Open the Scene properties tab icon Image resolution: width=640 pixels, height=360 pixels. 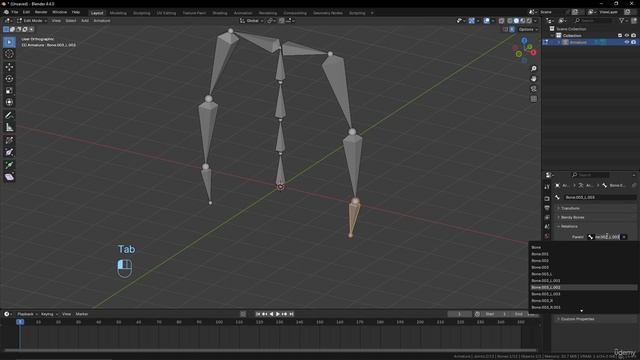(x=547, y=227)
